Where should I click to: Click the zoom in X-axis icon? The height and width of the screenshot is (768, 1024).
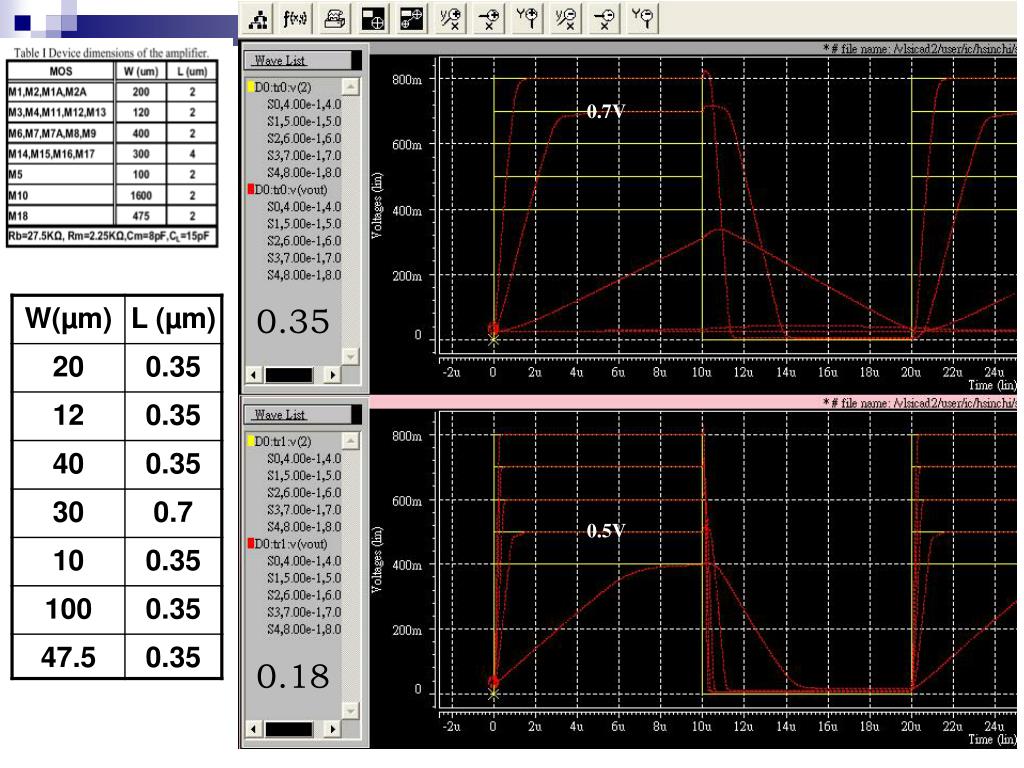(x=488, y=19)
